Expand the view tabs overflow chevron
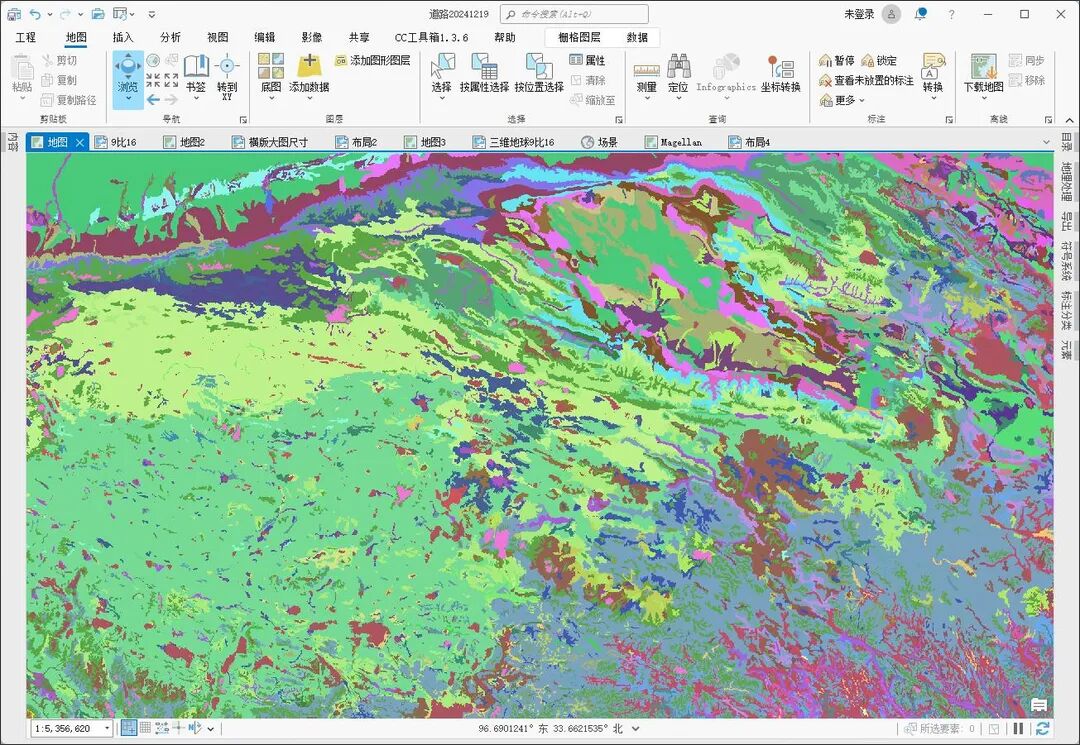Screen dimensions: 1080x745 (x=1046, y=143)
